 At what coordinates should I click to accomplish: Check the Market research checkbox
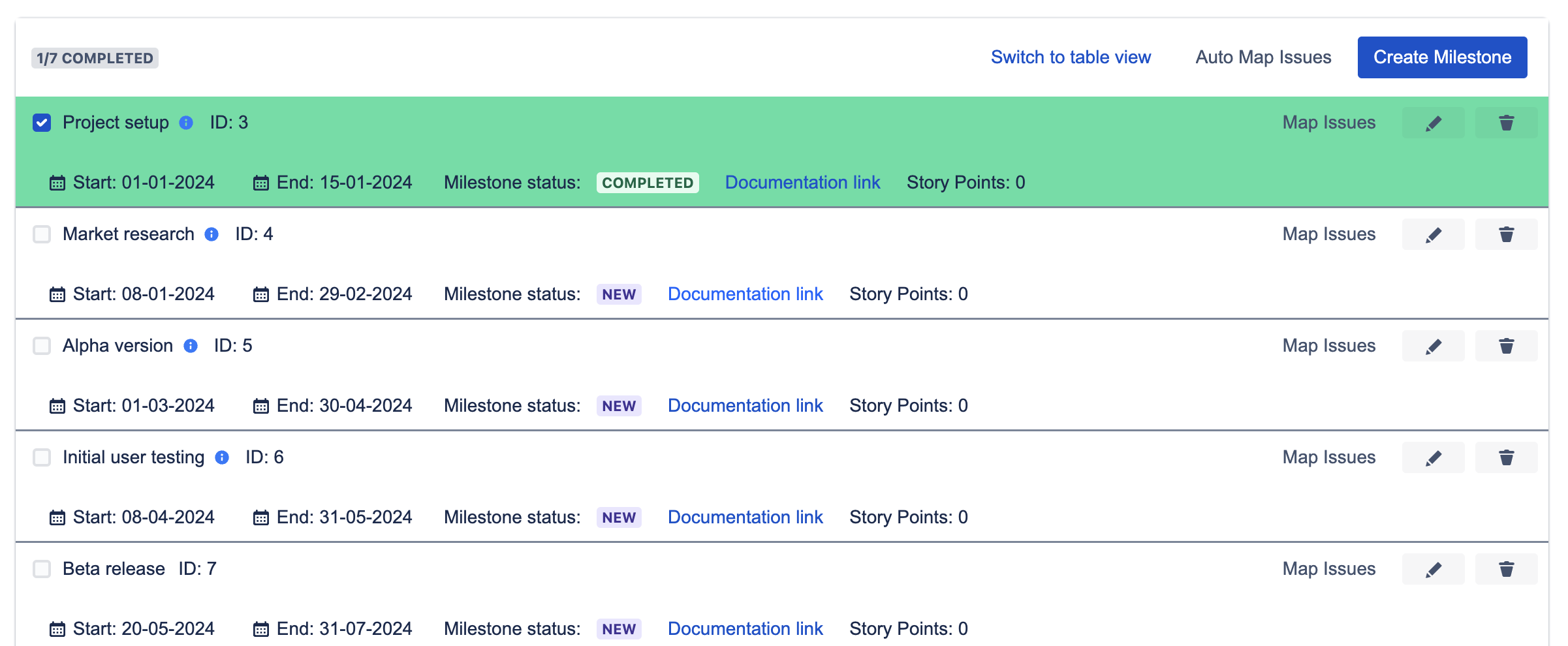[x=42, y=234]
